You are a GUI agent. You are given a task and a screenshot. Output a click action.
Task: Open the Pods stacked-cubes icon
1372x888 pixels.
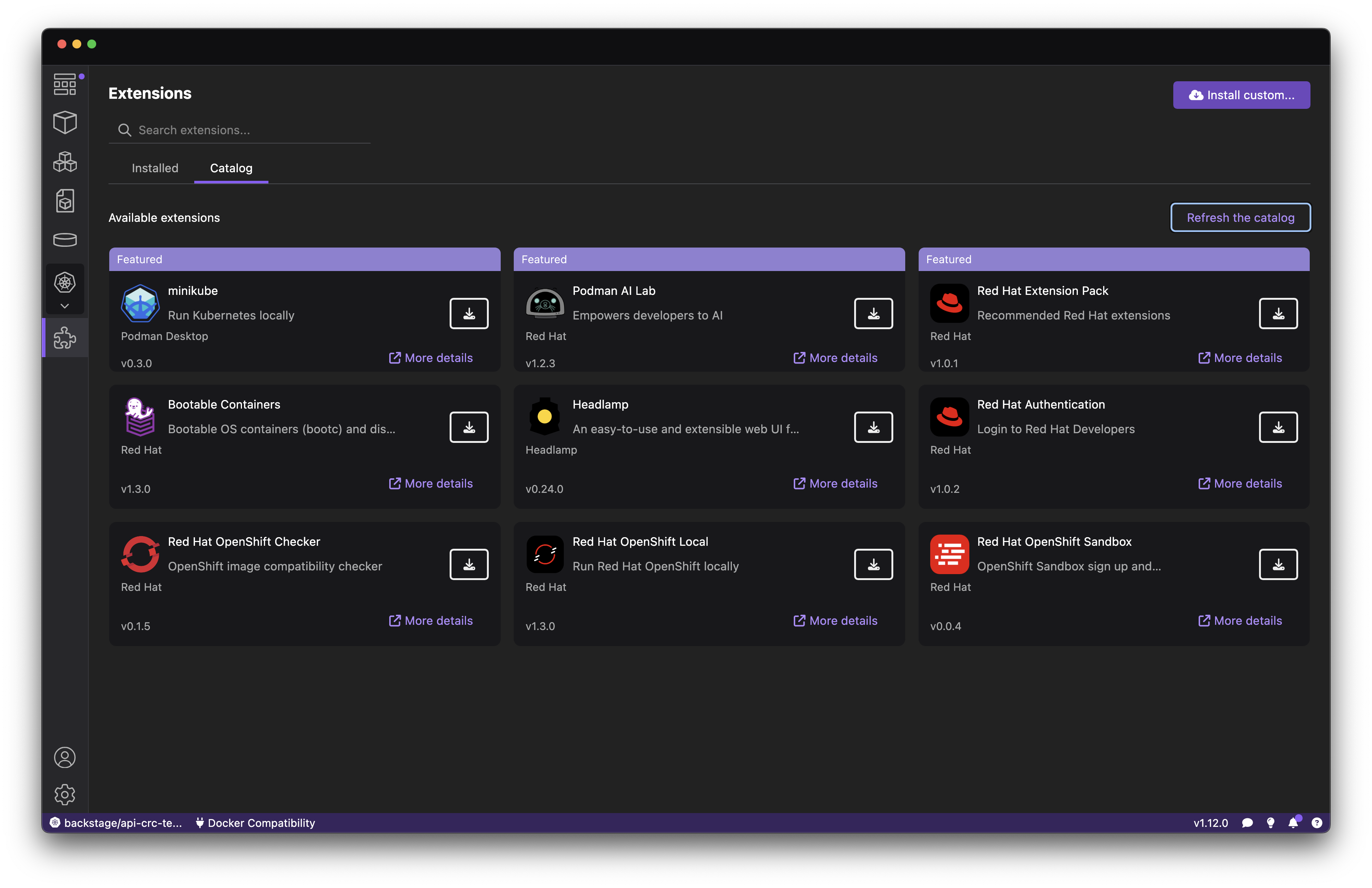(64, 162)
